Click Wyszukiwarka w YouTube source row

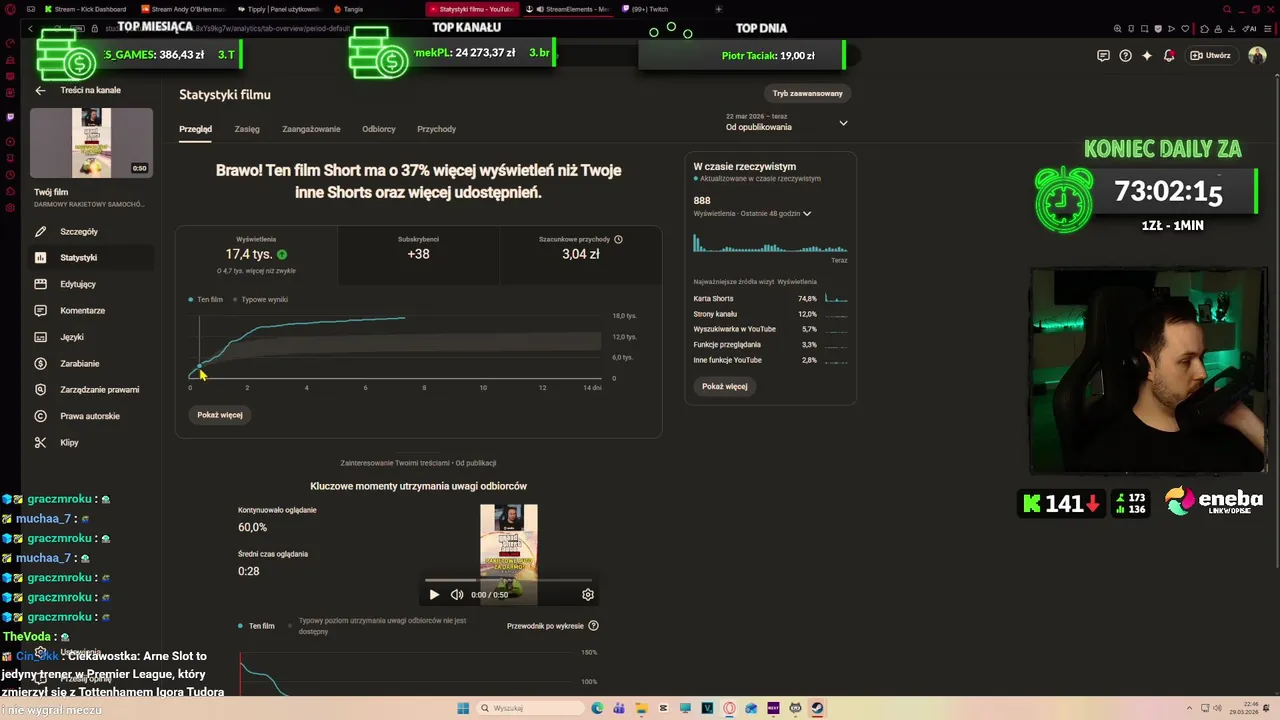tap(770, 329)
